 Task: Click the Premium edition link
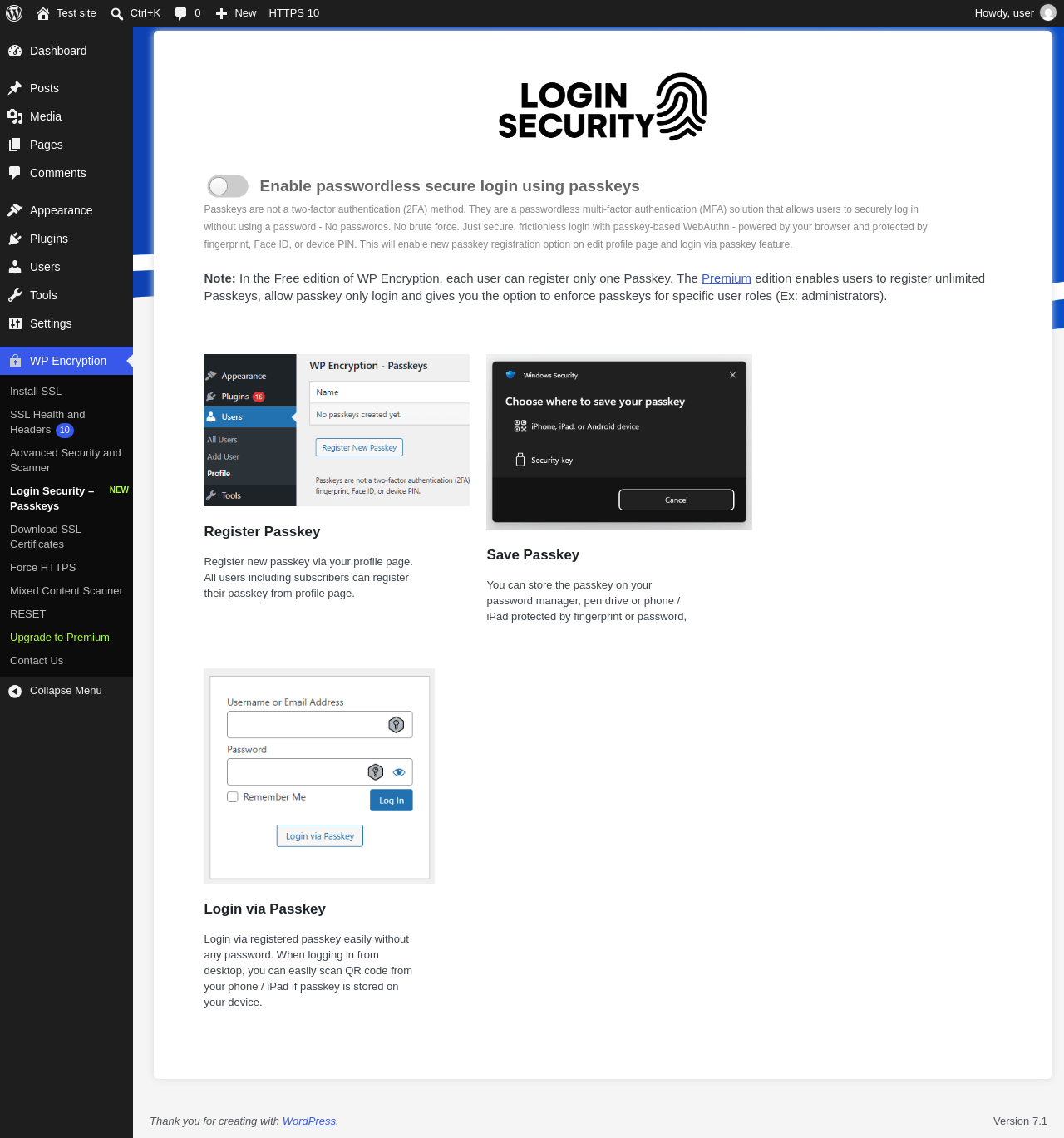click(727, 278)
